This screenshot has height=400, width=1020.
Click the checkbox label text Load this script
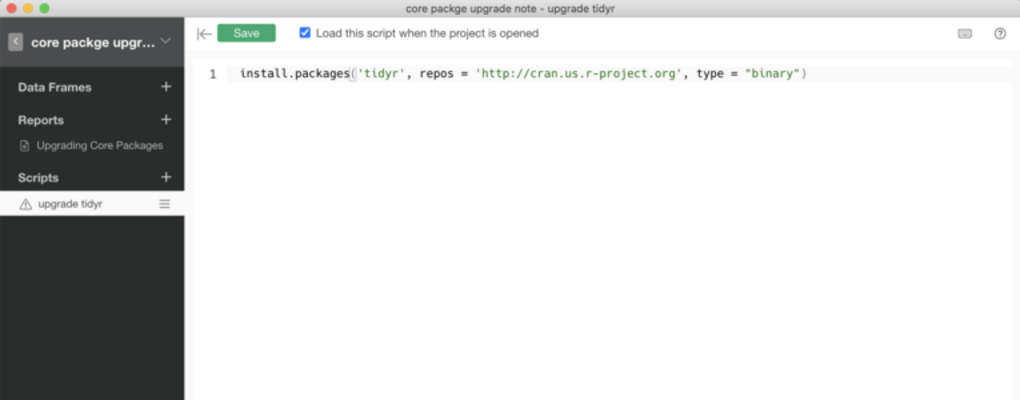click(427, 33)
